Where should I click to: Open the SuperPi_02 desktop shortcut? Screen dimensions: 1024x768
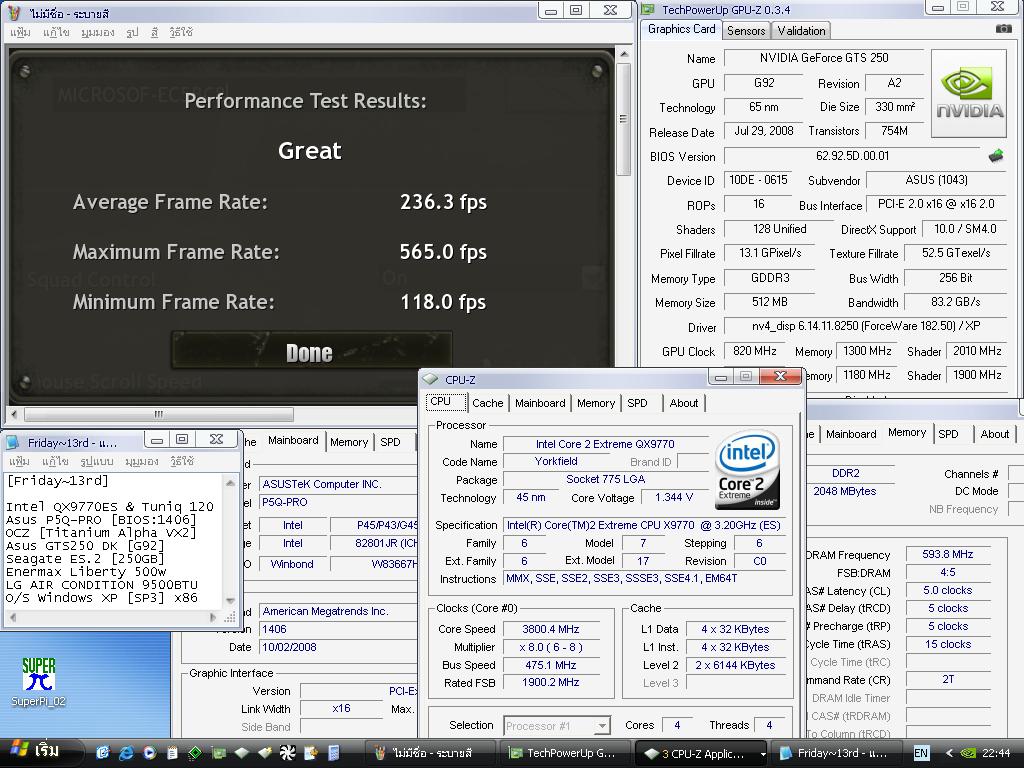[39, 682]
